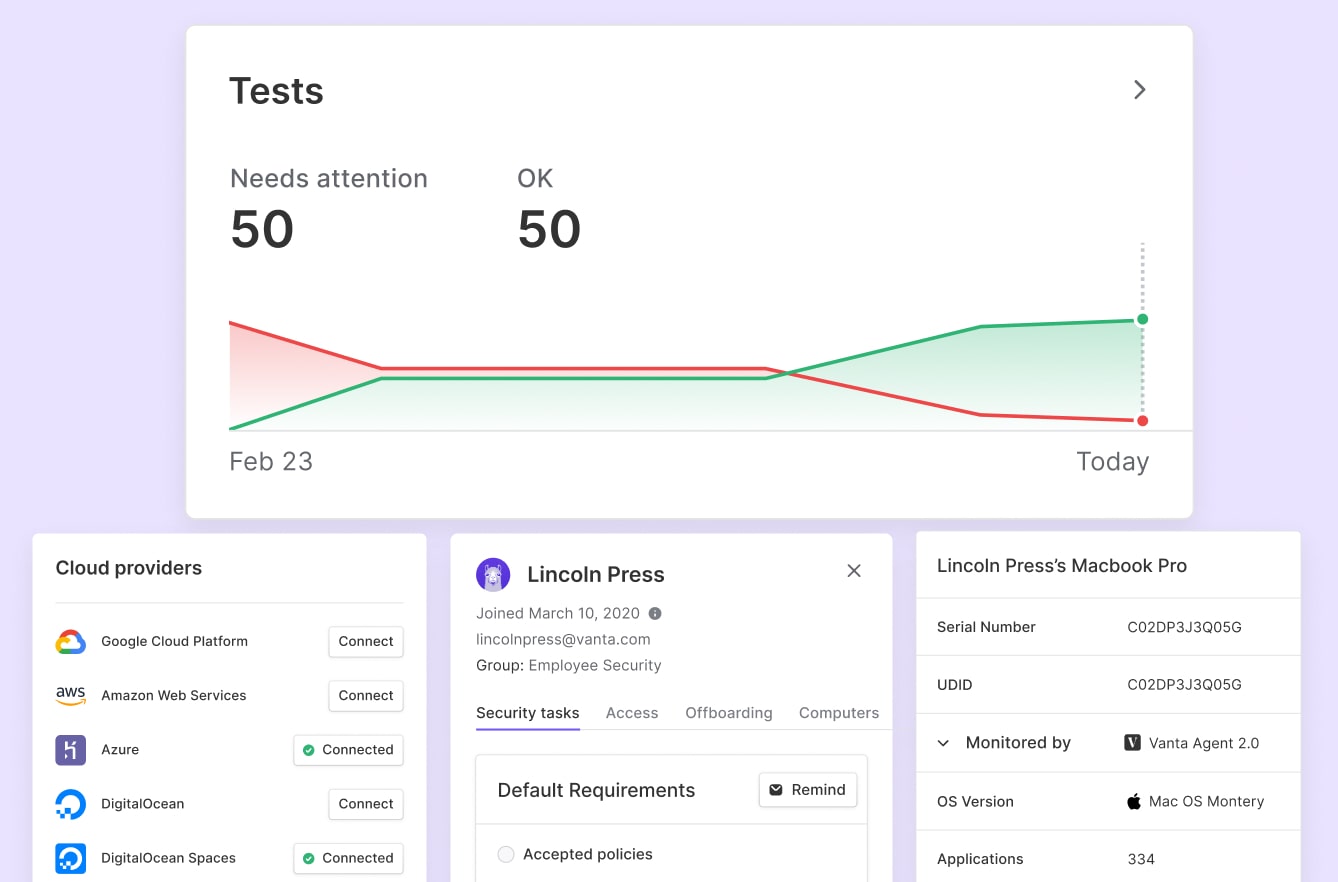Image resolution: width=1338 pixels, height=882 pixels.
Task: Click Lincoln Press's llama avatar
Action: 493,575
